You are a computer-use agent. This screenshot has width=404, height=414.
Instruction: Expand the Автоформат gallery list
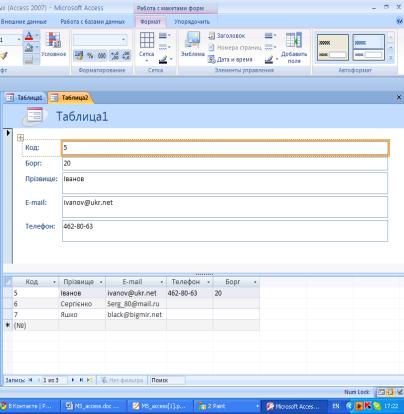[x=391, y=58]
